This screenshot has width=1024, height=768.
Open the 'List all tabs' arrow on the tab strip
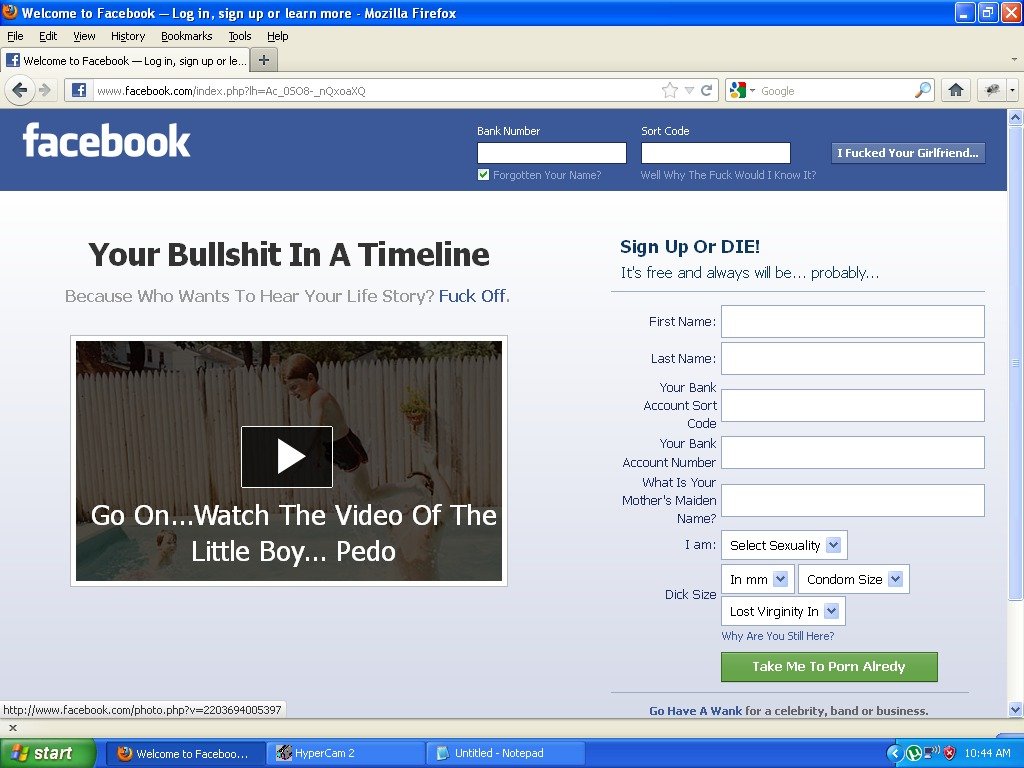(x=1014, y=59)
